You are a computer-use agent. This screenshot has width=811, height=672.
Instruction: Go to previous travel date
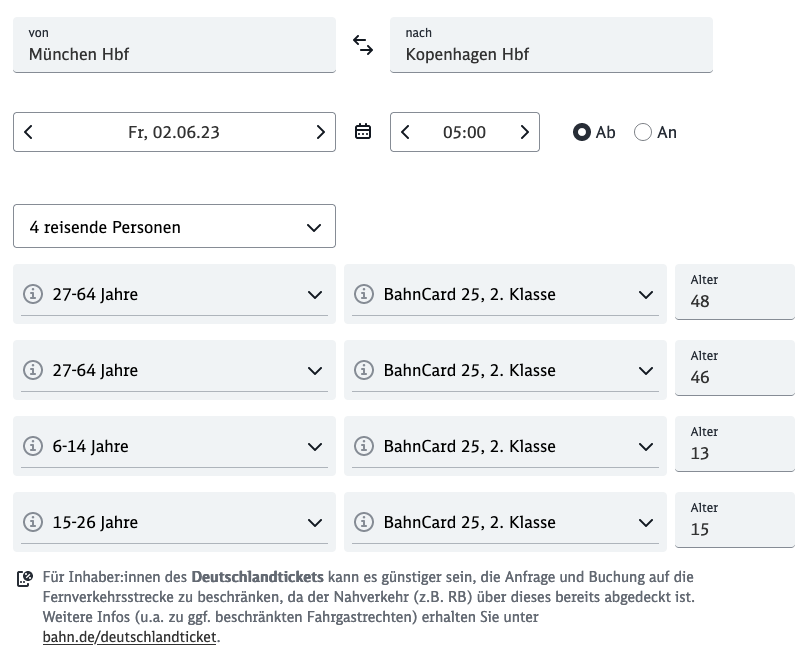point(29,132)
